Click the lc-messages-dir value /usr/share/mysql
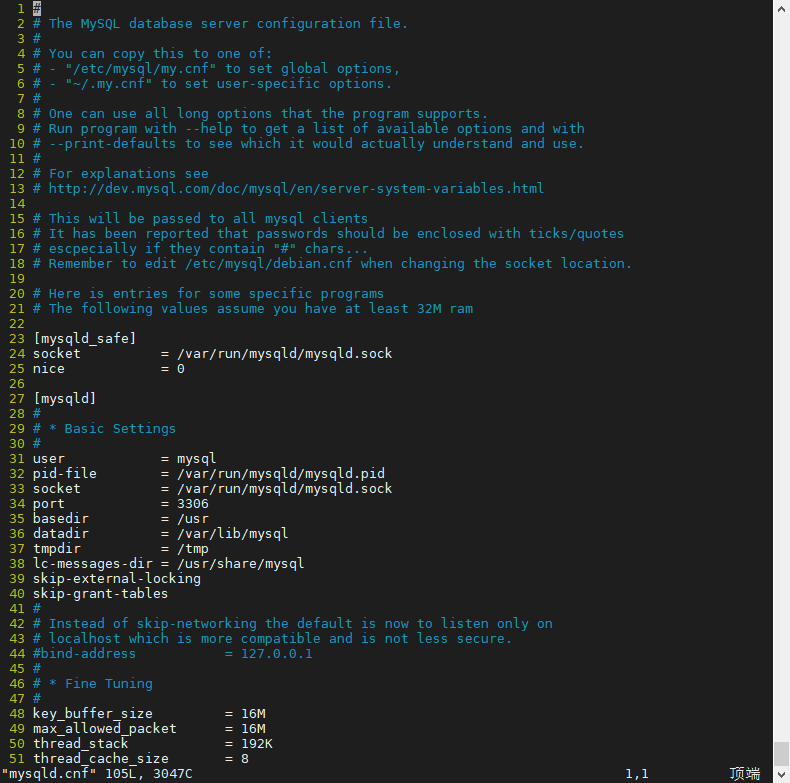 (240, 564)
